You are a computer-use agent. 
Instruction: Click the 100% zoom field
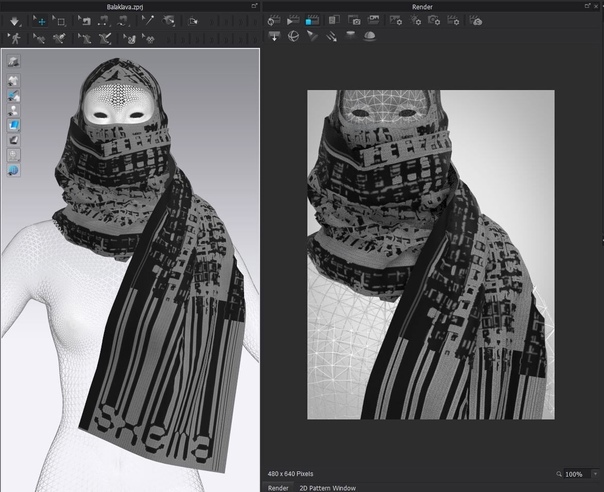coord(573,473)
